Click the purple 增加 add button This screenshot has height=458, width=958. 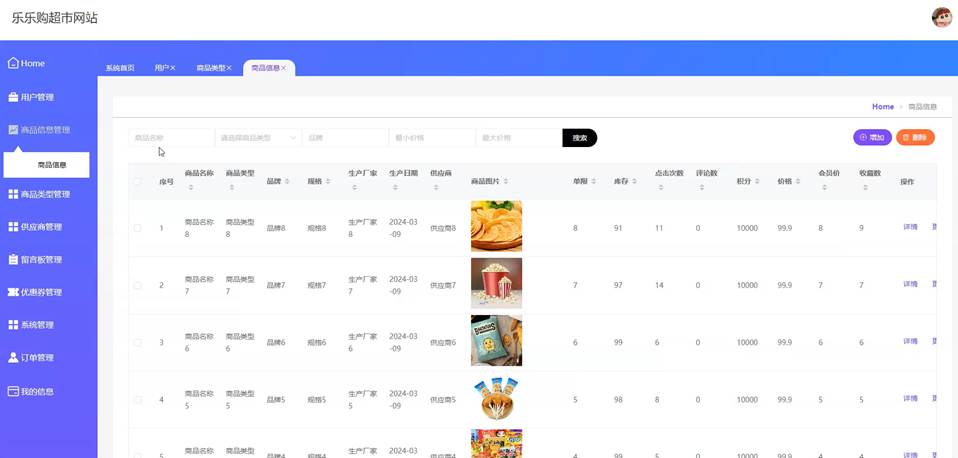[872, 137]
